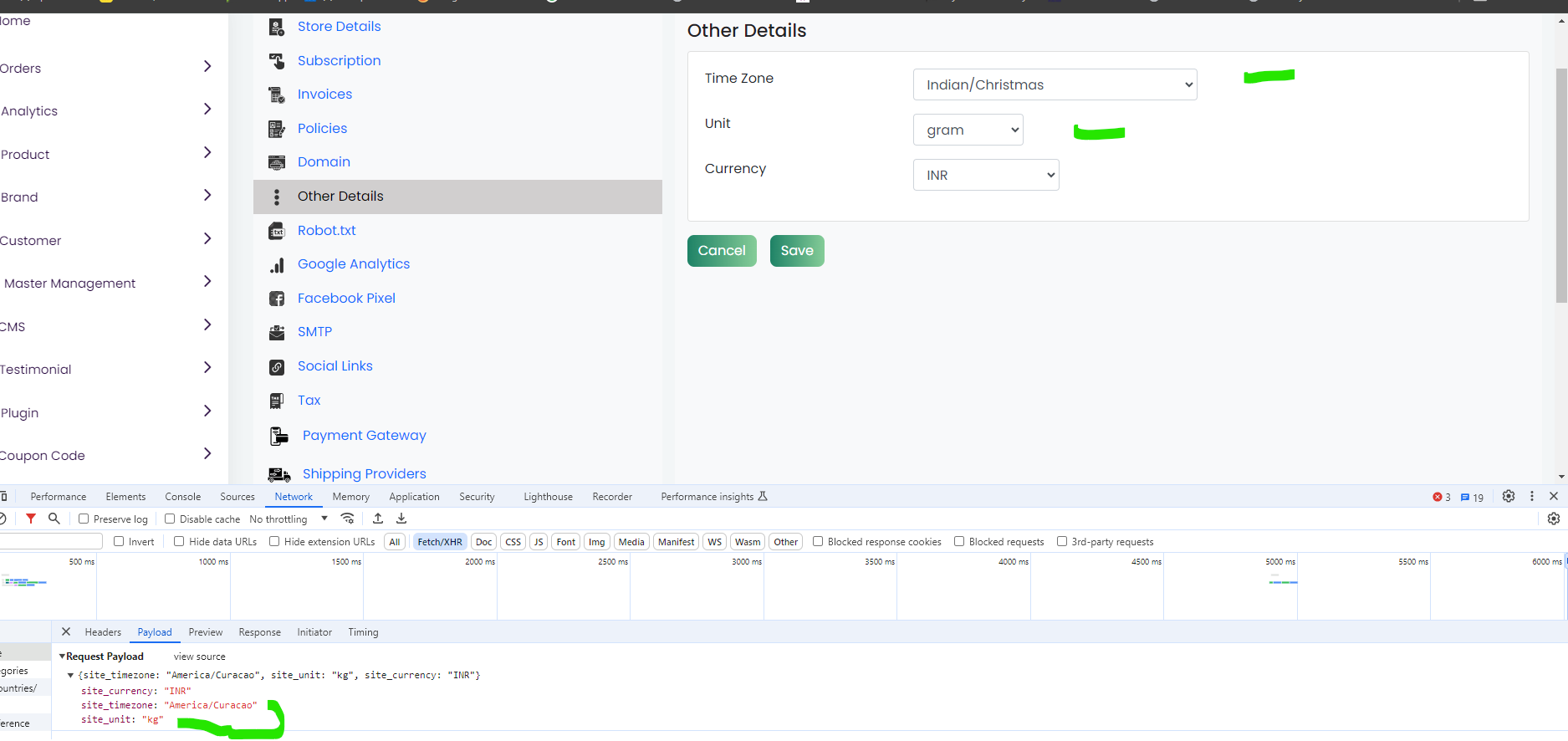Open the DevTools three-dot customize menu

(1532, 496)
